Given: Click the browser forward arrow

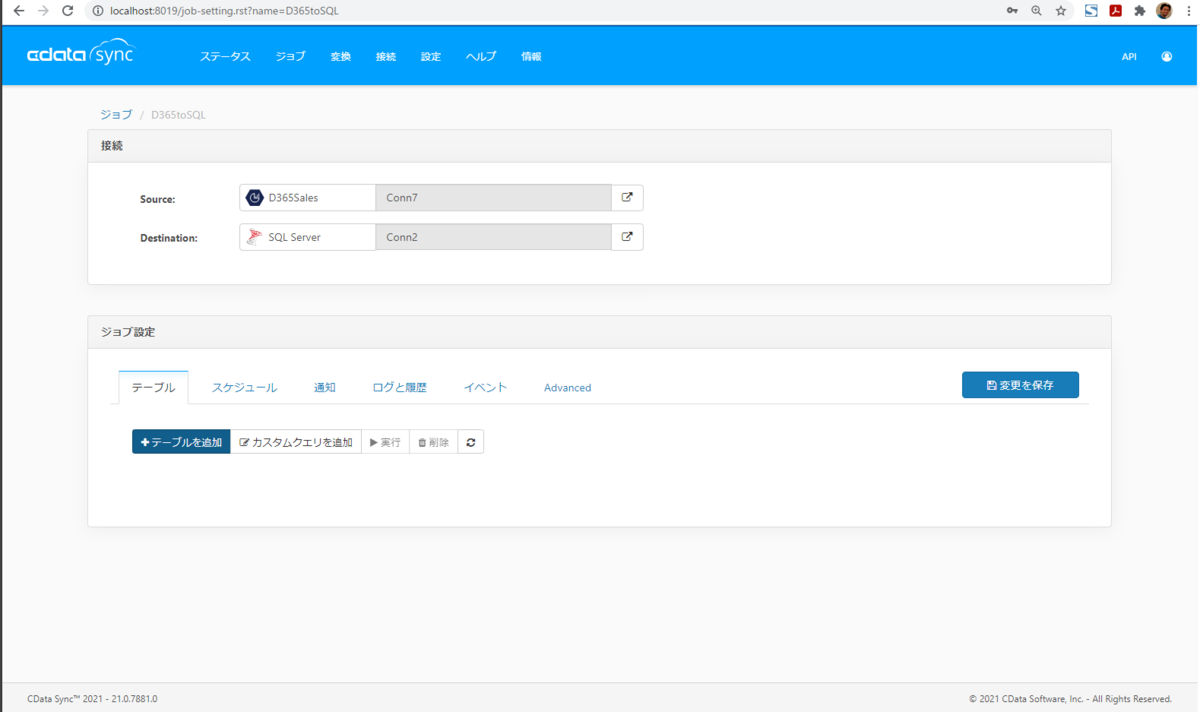Looking at the screenshot, I should (x=43, y=11).
